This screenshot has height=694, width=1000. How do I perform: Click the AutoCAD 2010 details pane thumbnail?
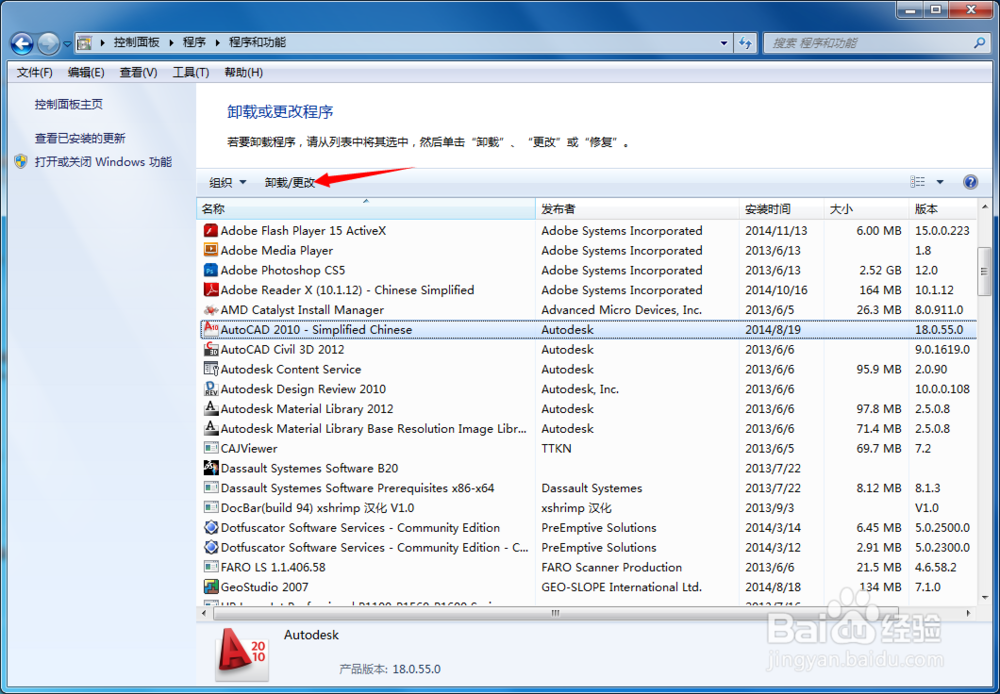(242, 653)
